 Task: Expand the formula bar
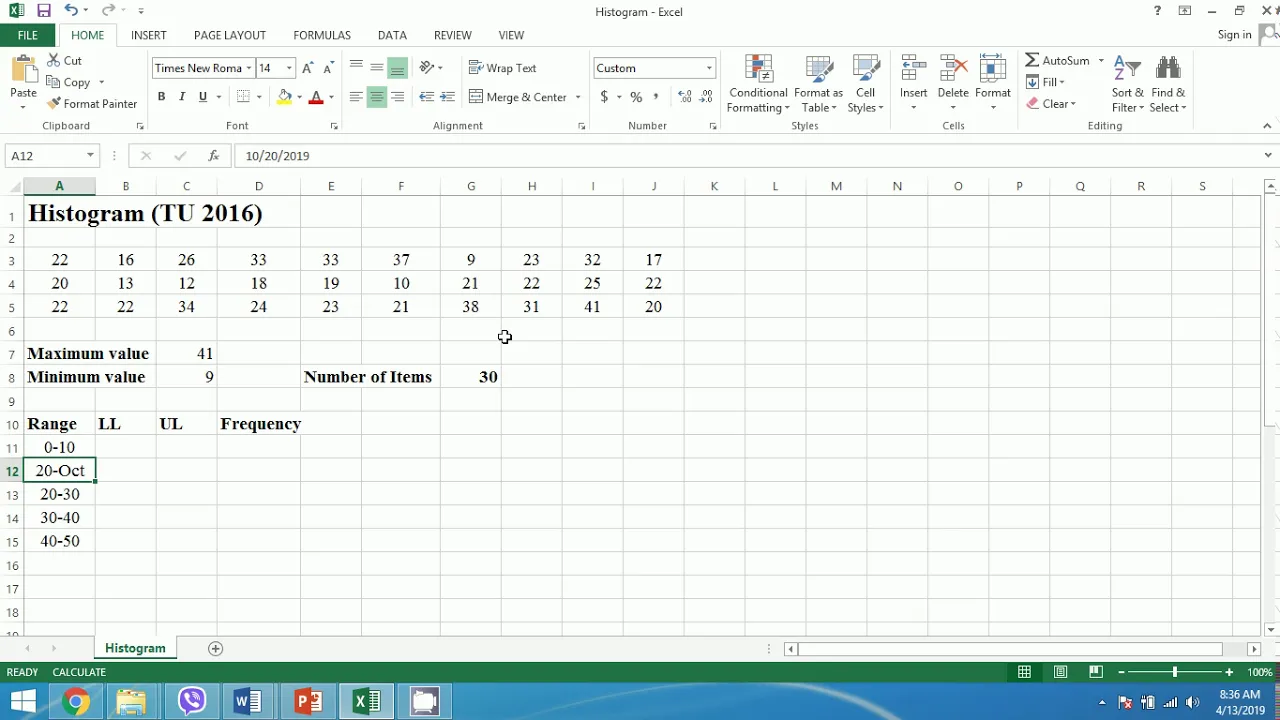click(x=1268, y=155)
